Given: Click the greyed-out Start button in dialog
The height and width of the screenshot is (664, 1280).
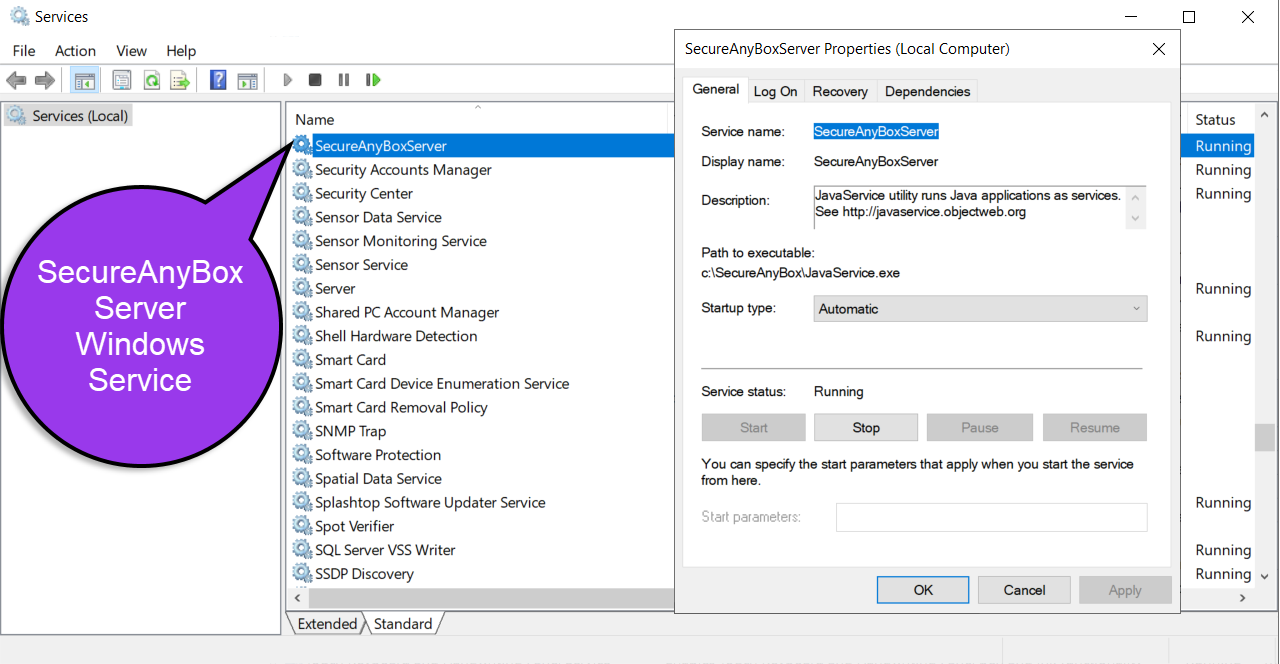Looking at the screenshot, I should pyautogui.click(x=754, y=428).
